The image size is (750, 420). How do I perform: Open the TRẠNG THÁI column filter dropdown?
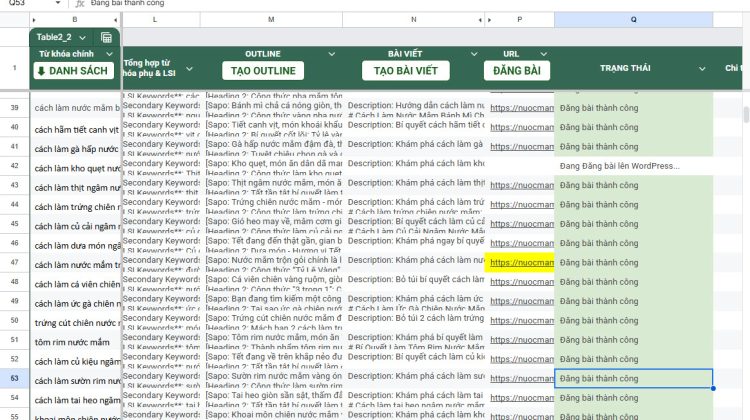703,68
